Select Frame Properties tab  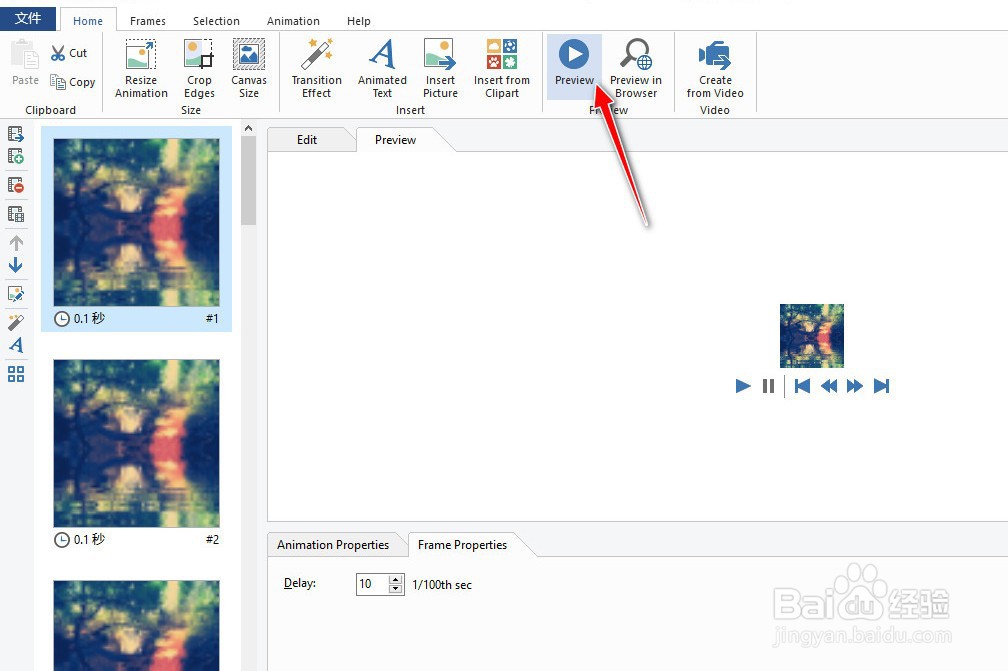tap(462, 544)
